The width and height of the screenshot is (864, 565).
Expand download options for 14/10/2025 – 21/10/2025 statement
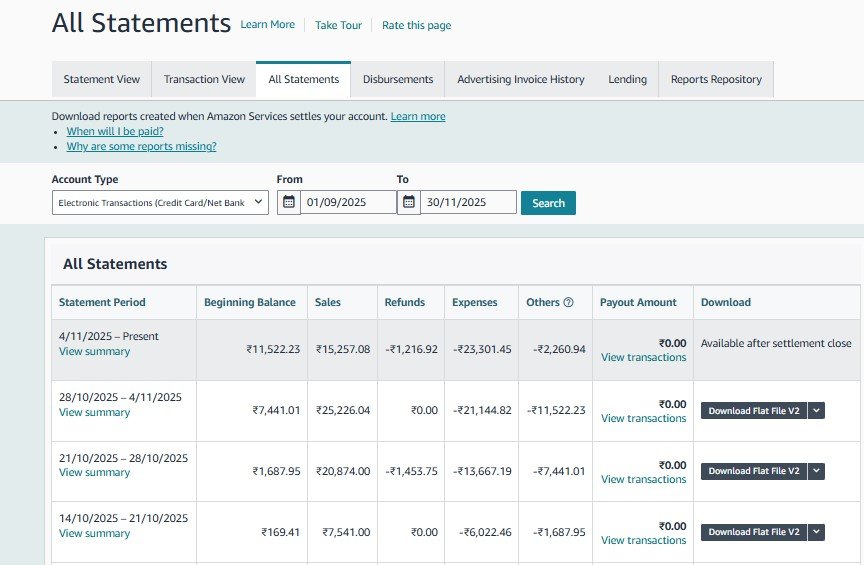pyautogui.click(x=817, y=532)
